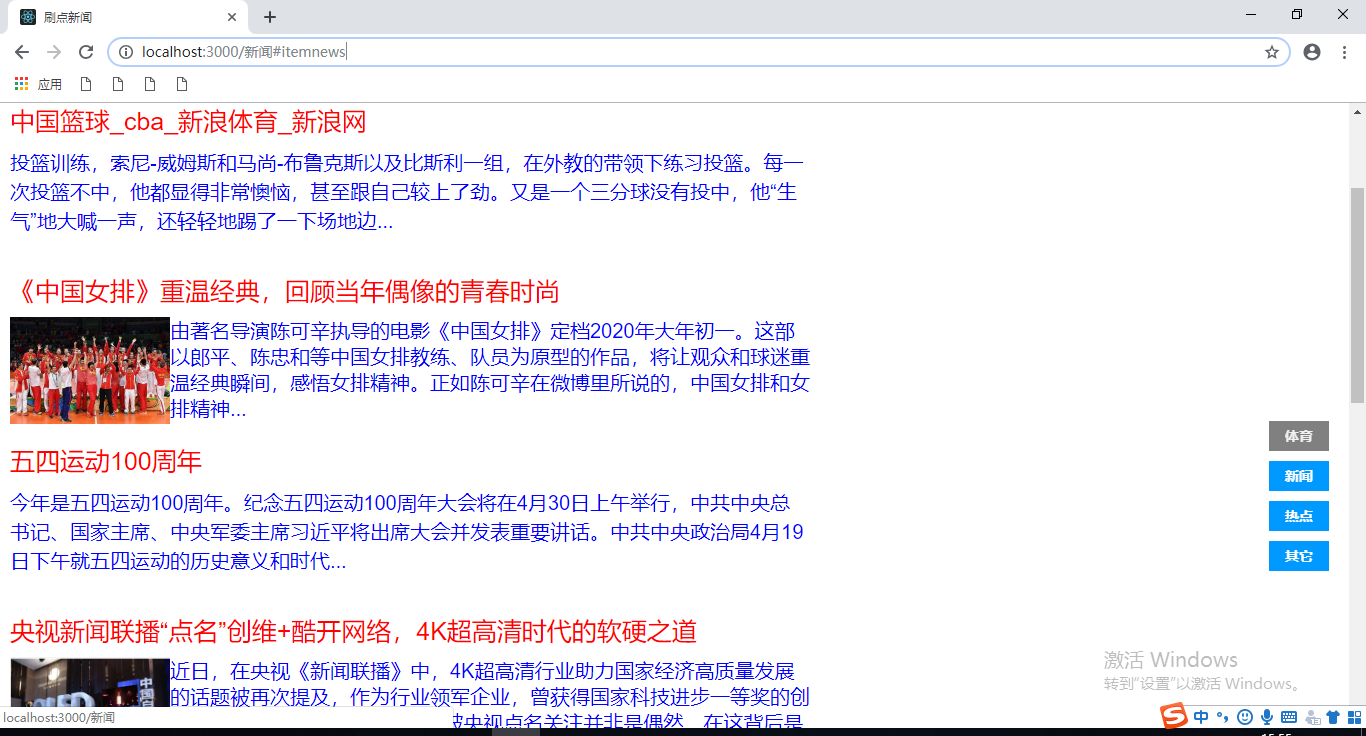Screen dimensions: 1366x736
Task: Click the Sogou account user icon
Action: pyautogui.click(x=1311, y=717)
